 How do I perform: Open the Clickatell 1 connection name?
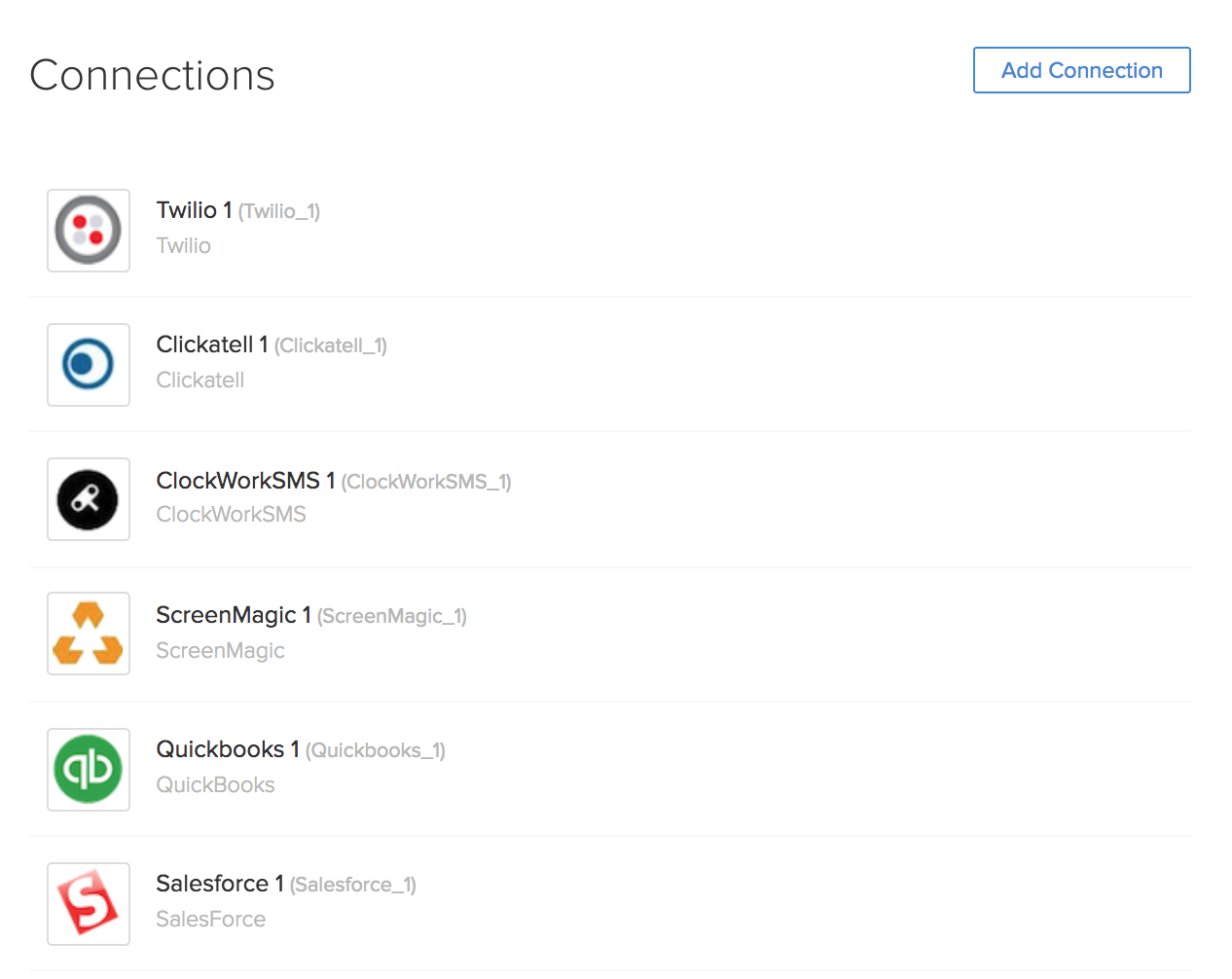212,344
